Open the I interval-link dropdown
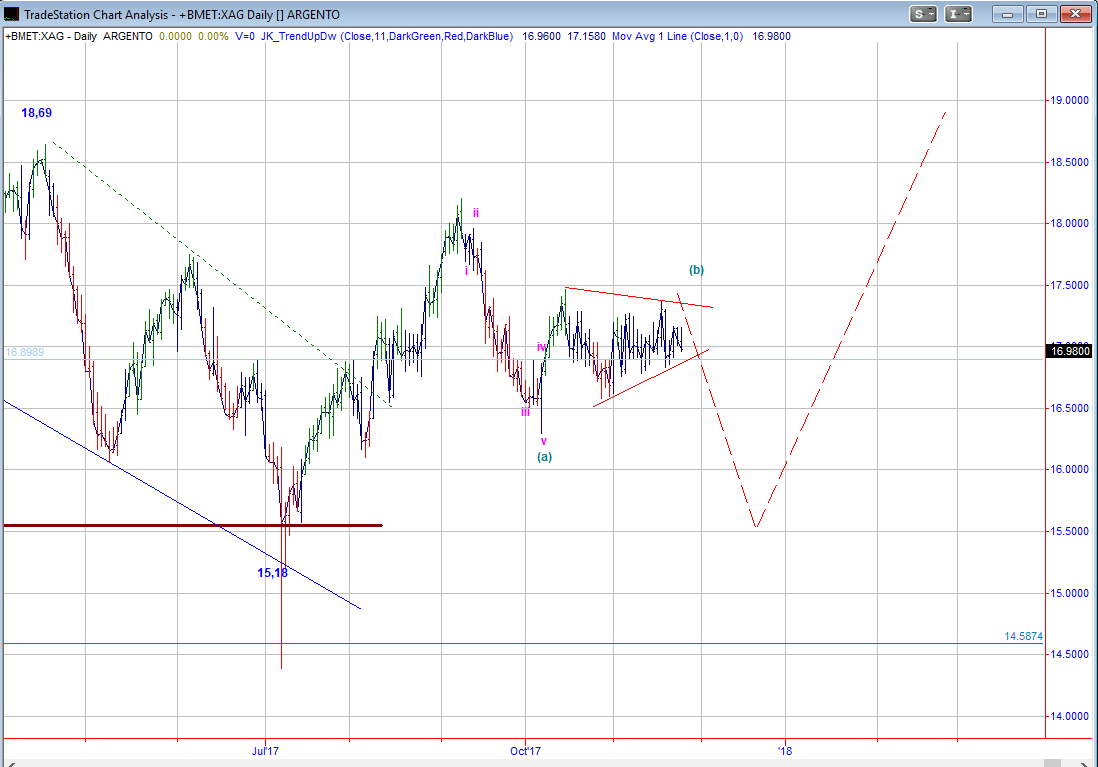 958,14
